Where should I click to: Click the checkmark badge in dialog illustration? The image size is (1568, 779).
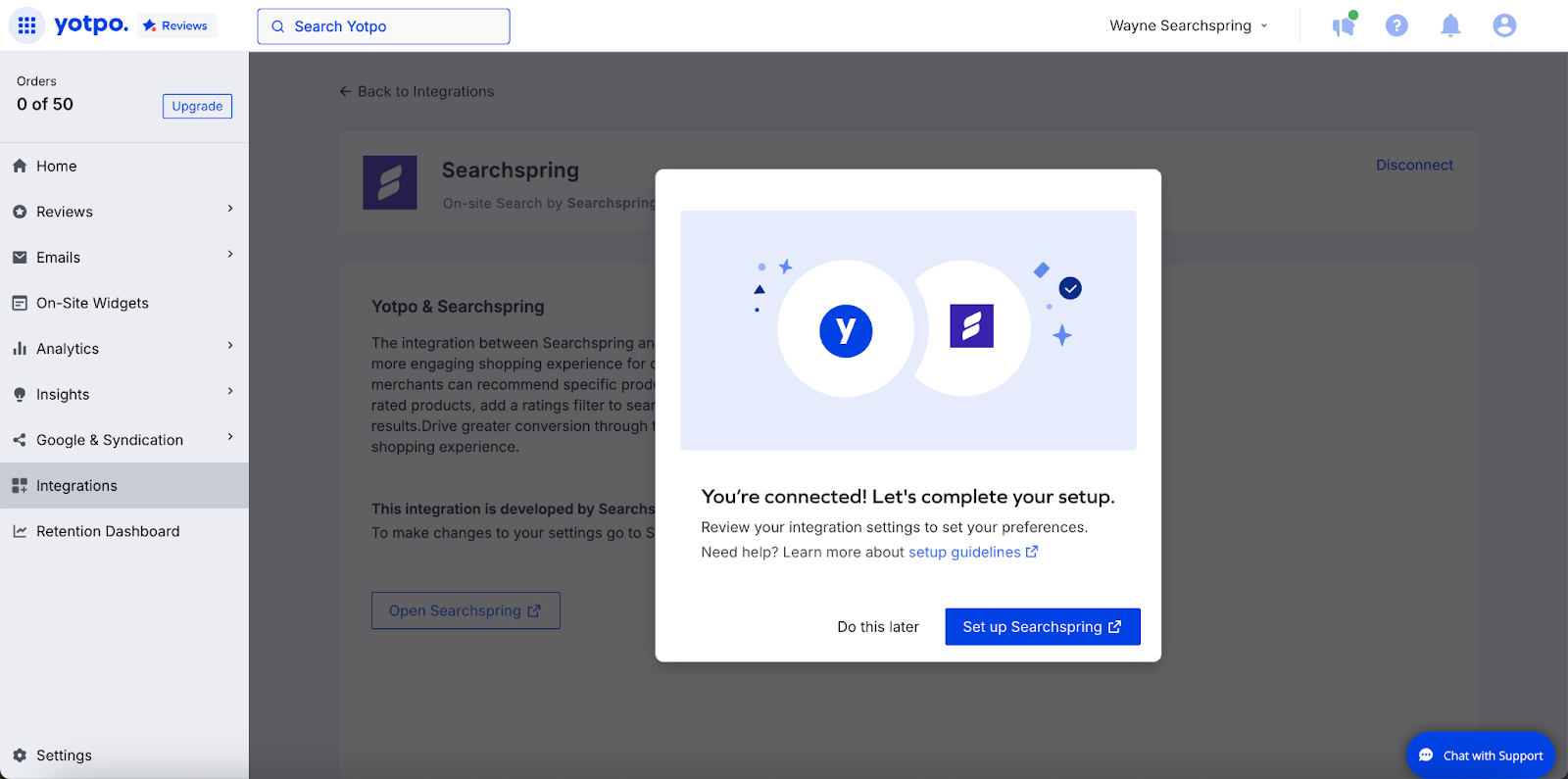tap(1070, 288)
